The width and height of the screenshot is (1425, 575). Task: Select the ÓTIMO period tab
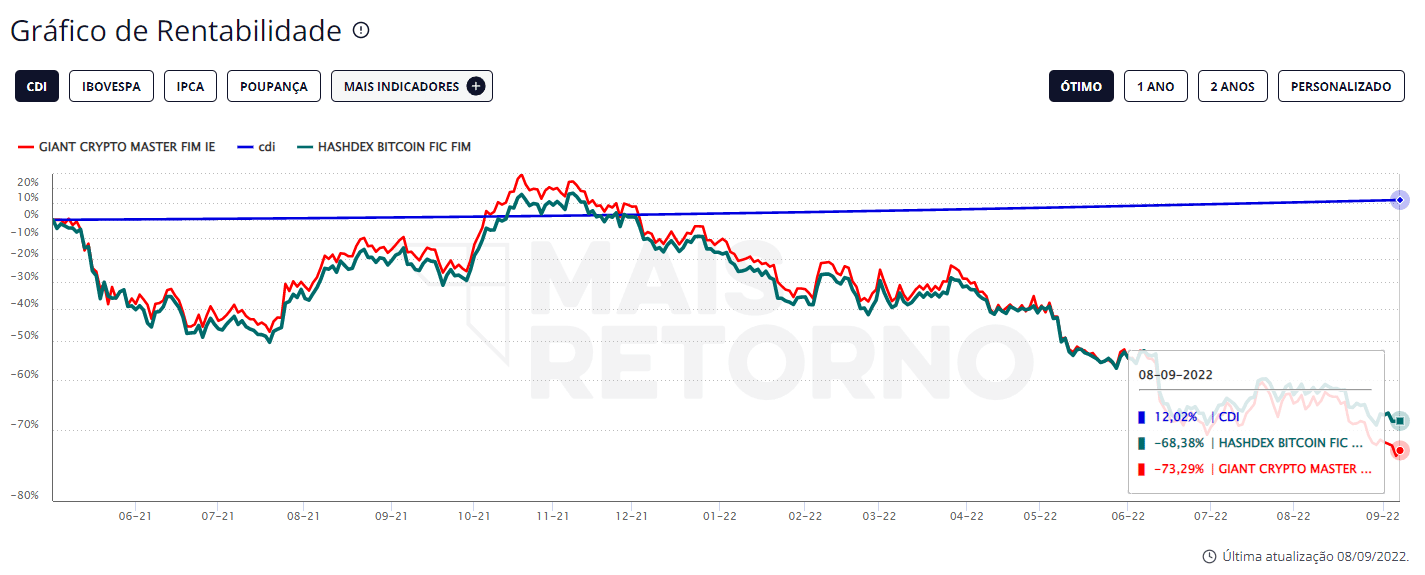point(1081,87)
